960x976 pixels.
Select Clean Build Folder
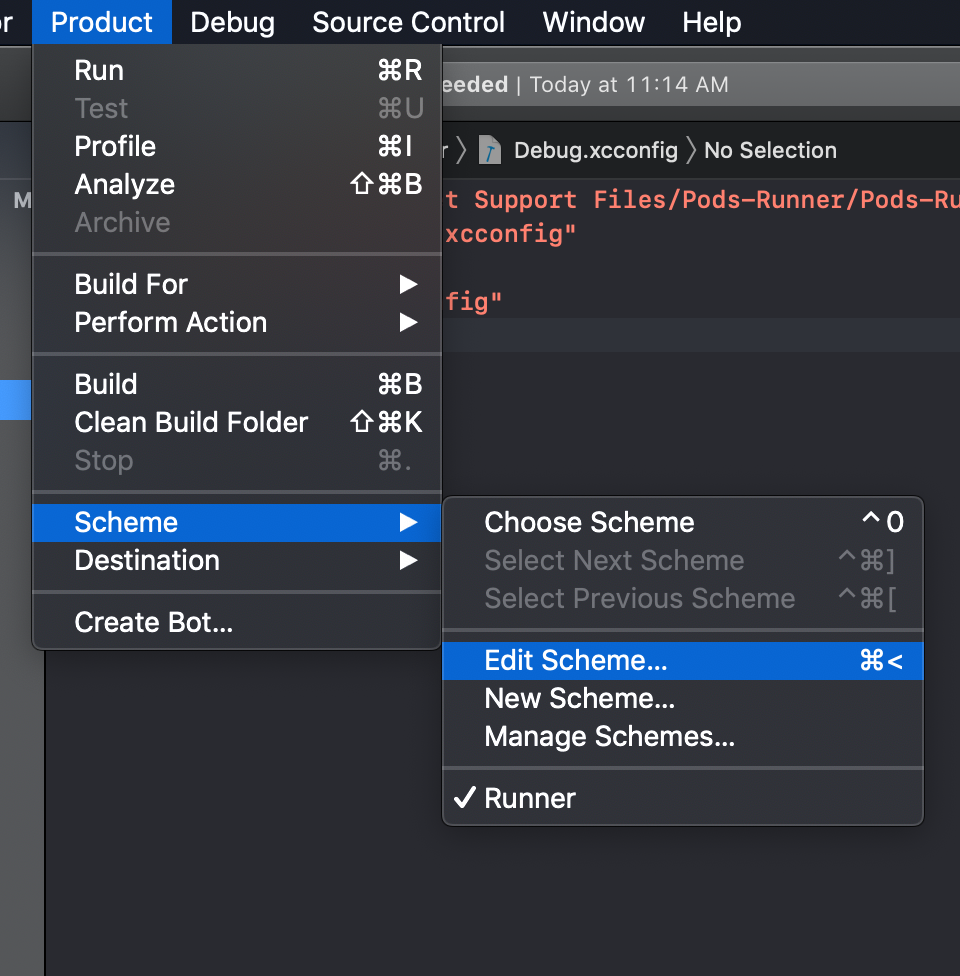tap(237, 422)
